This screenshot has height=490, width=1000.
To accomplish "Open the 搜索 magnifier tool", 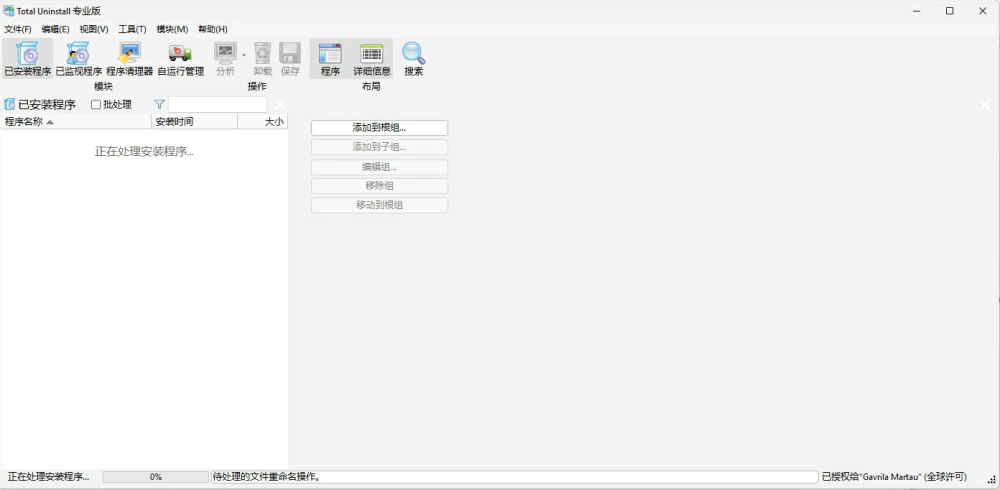I will tap(413, 58).
